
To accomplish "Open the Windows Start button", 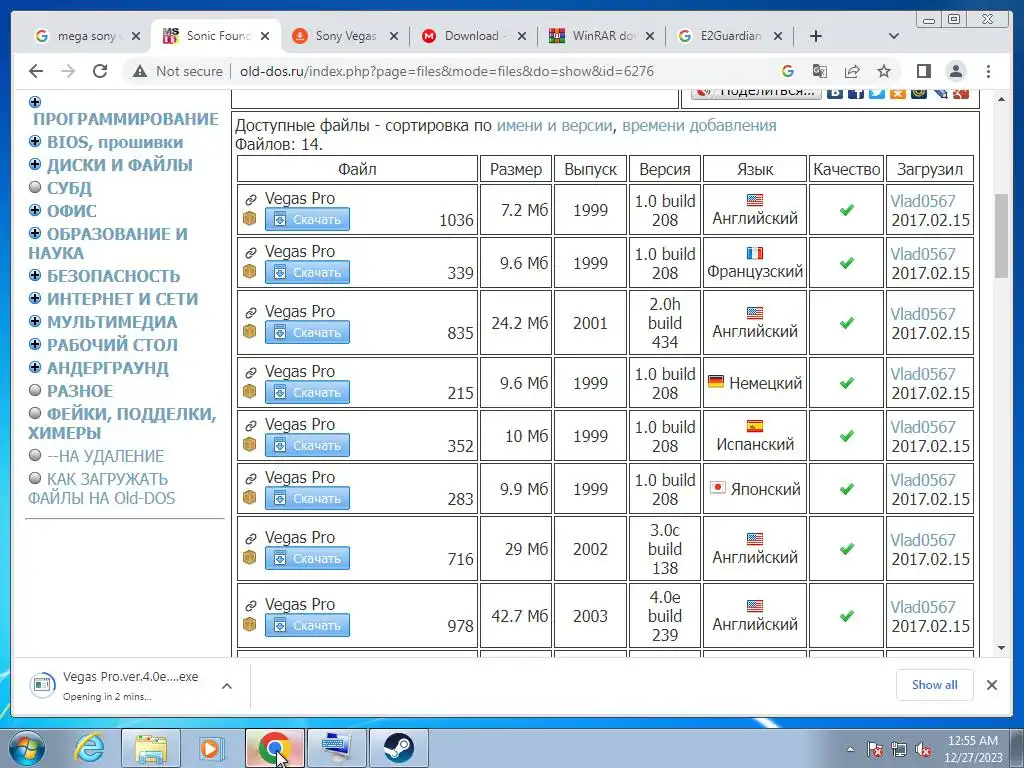I will pyautogui.click(x=27, y=748).
